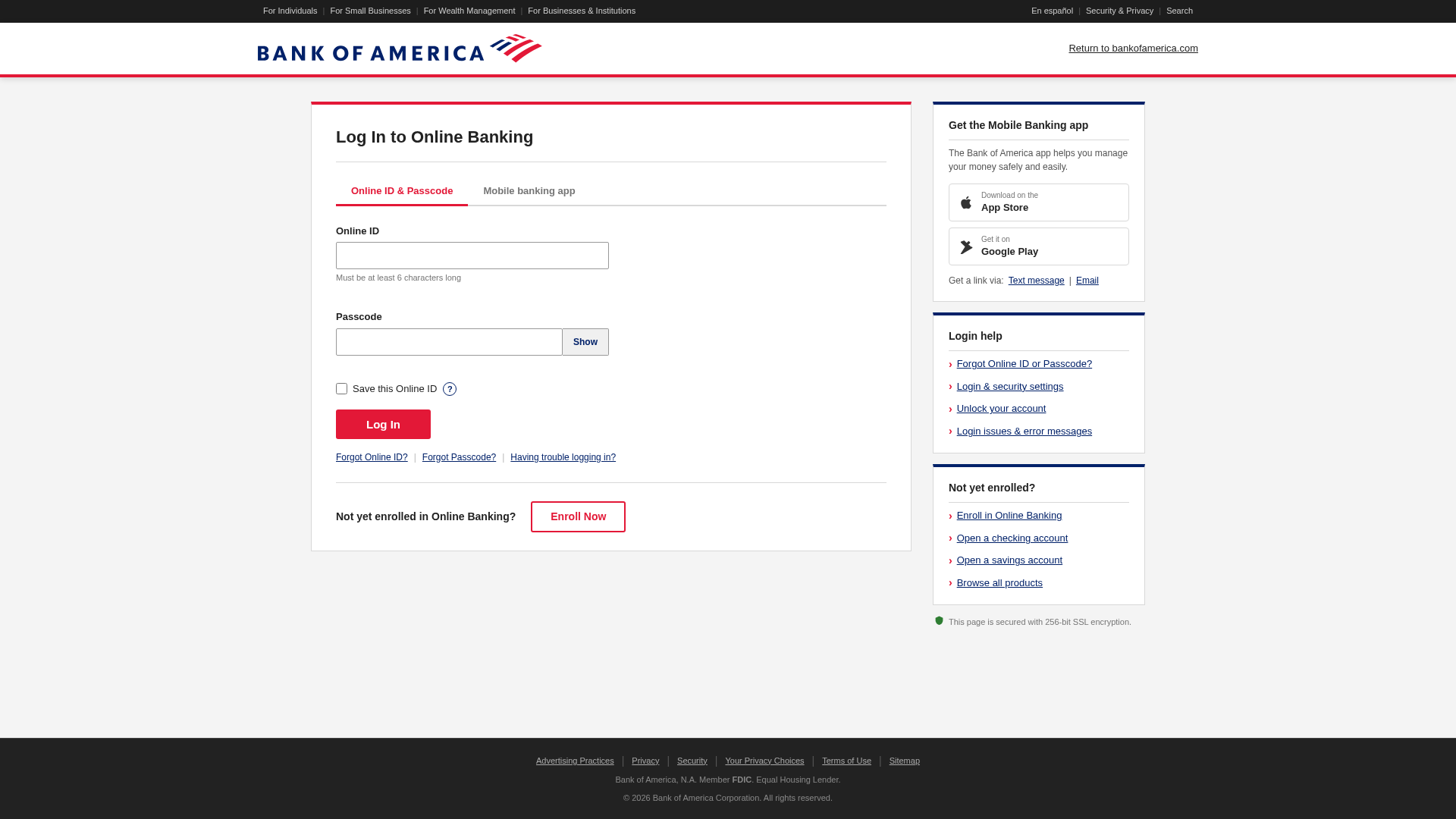Open Forgot Passcode? link
The height and width of the screenshot is (819, 1456).
pos(459,457)
